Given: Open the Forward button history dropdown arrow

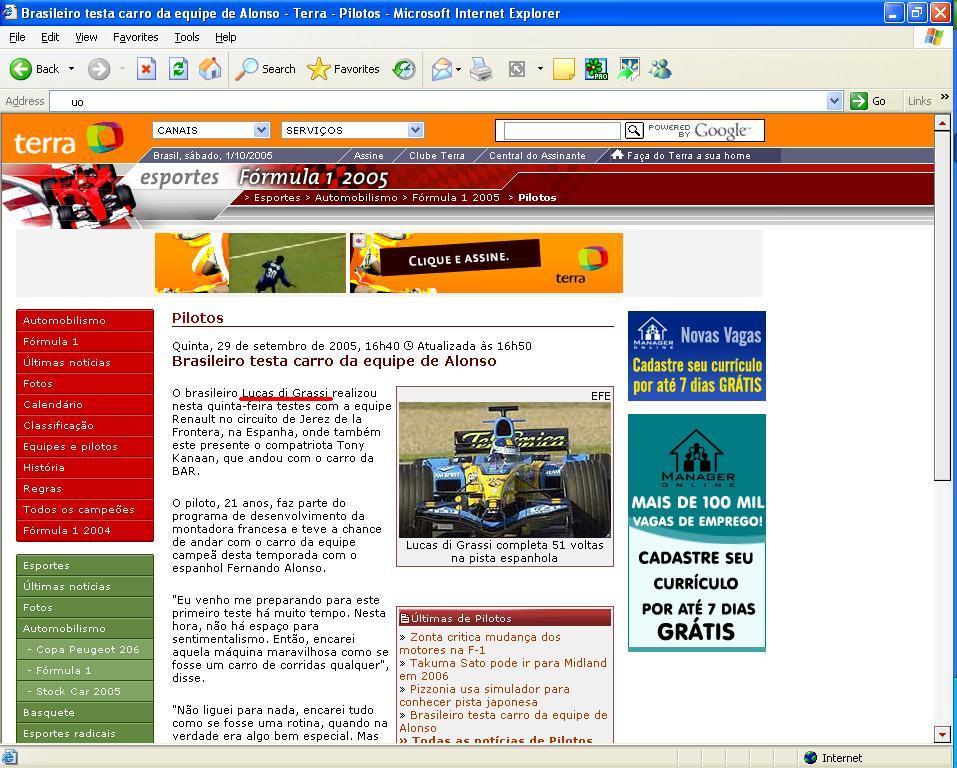Looking at the screenshot, I should 122,69.
